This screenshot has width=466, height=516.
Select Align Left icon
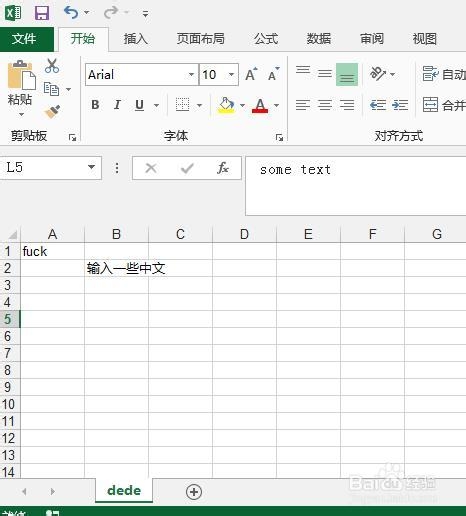(x=303, y=105)
